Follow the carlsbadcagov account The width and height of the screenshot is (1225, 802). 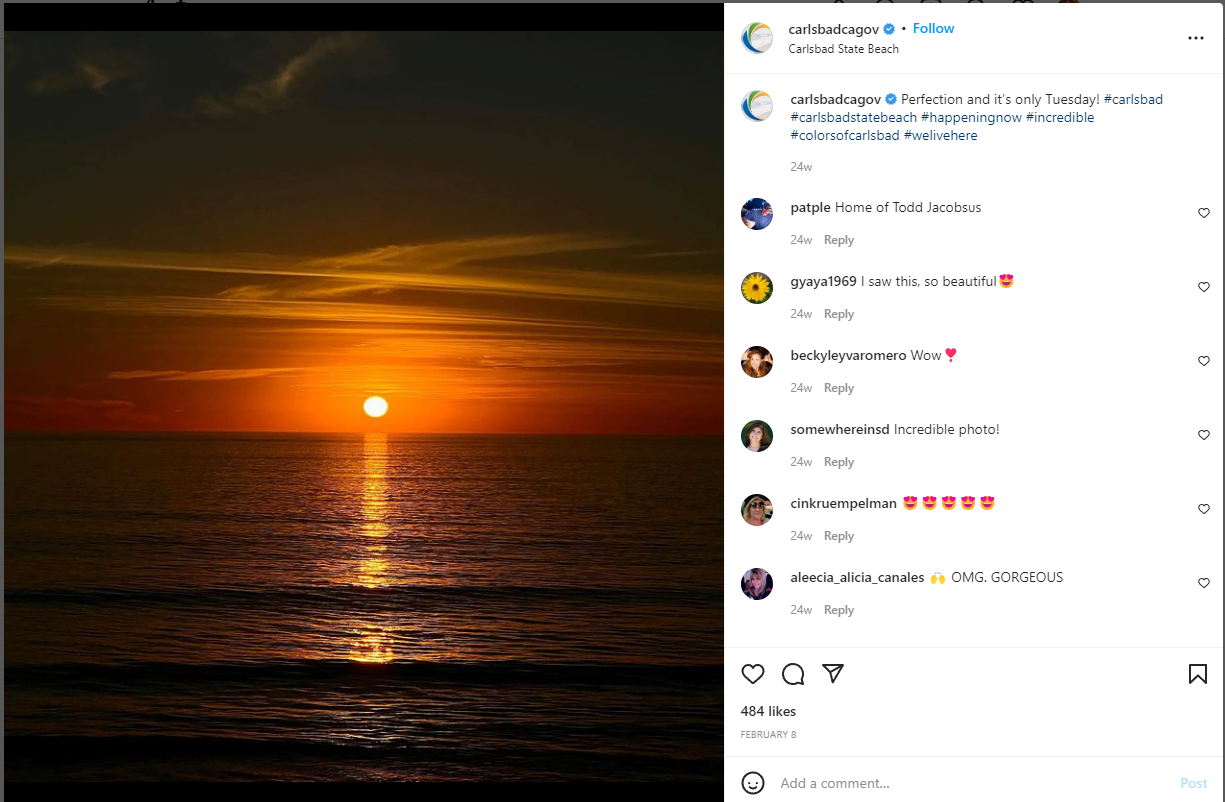(933, 29)
